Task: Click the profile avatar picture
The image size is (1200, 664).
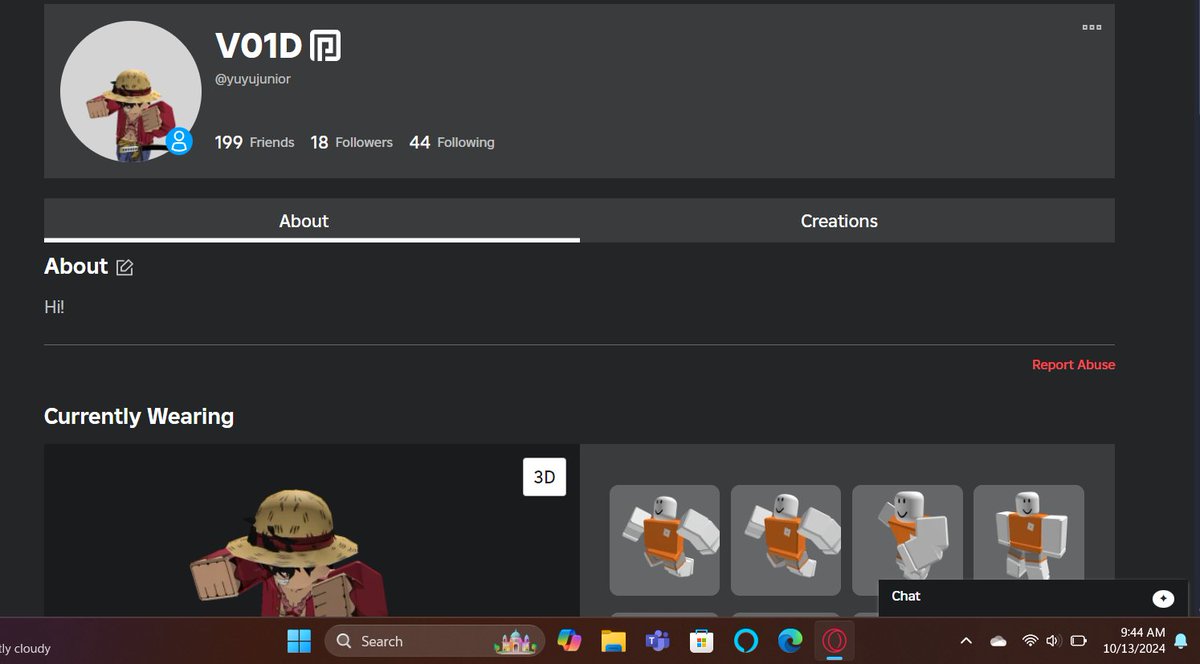Action: tap(130, 91)
